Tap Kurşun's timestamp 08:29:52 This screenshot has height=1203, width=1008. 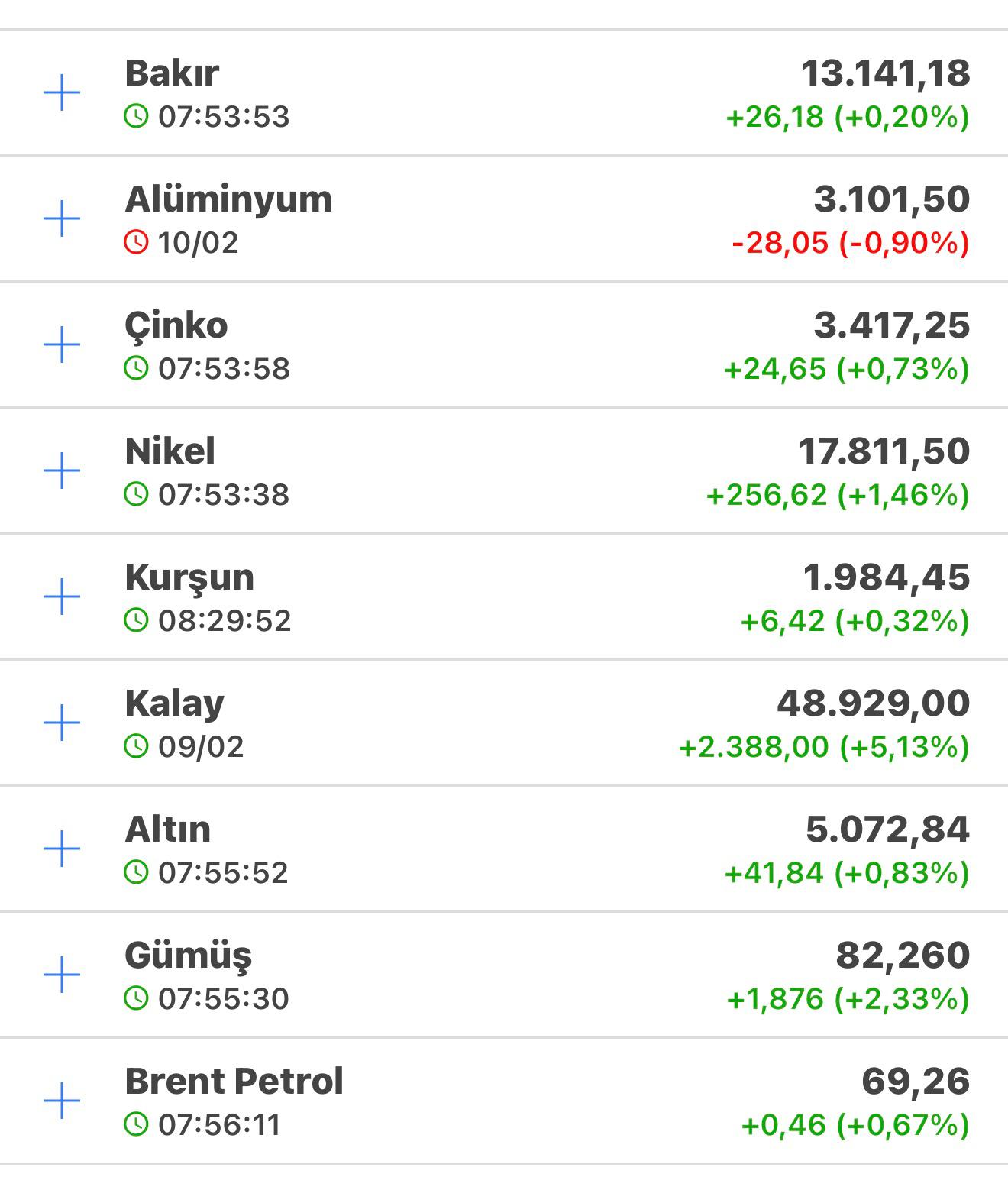click(x=225, y=620)
